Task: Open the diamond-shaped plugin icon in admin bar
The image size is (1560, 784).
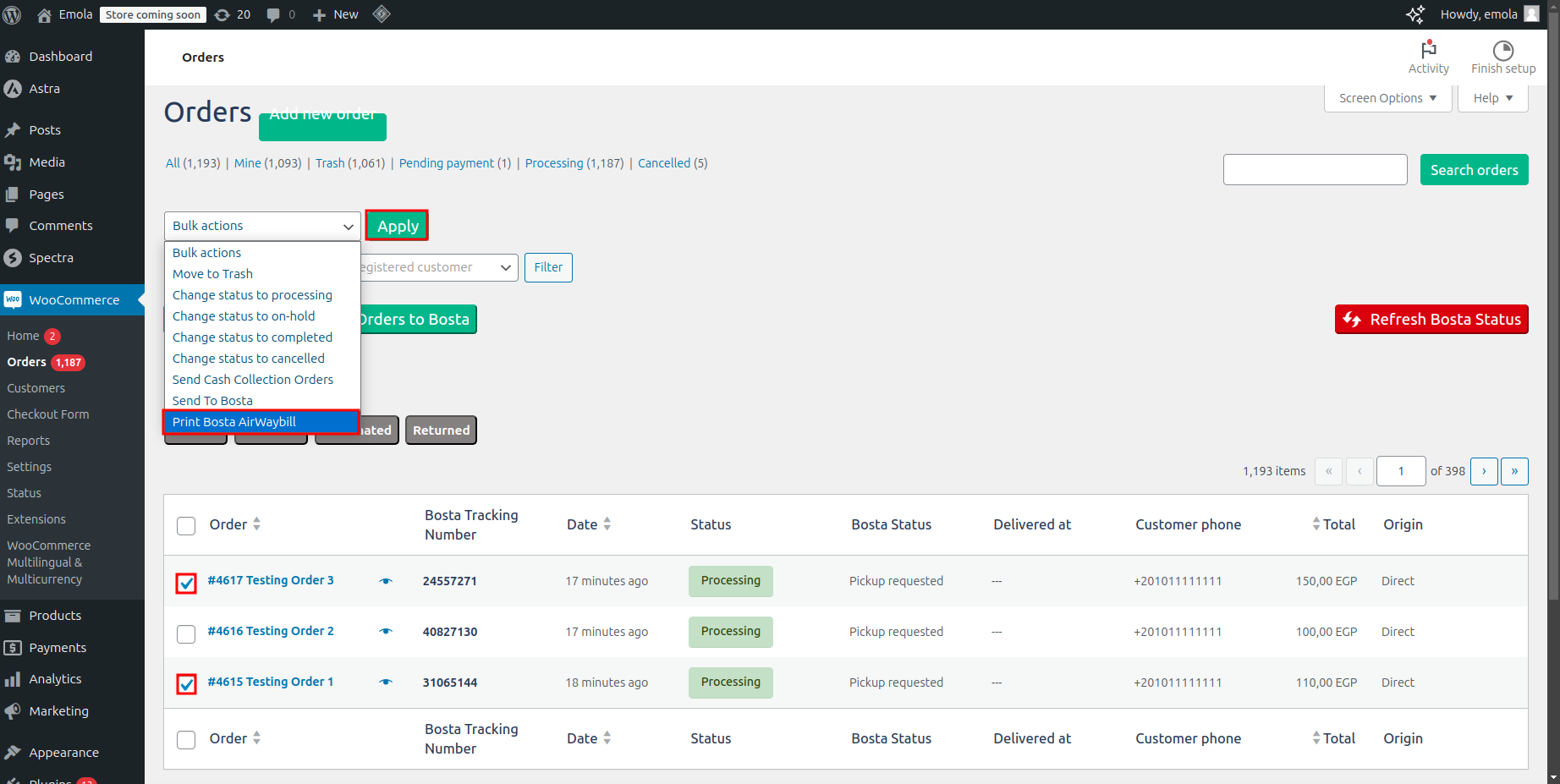Action: (382, 14)
